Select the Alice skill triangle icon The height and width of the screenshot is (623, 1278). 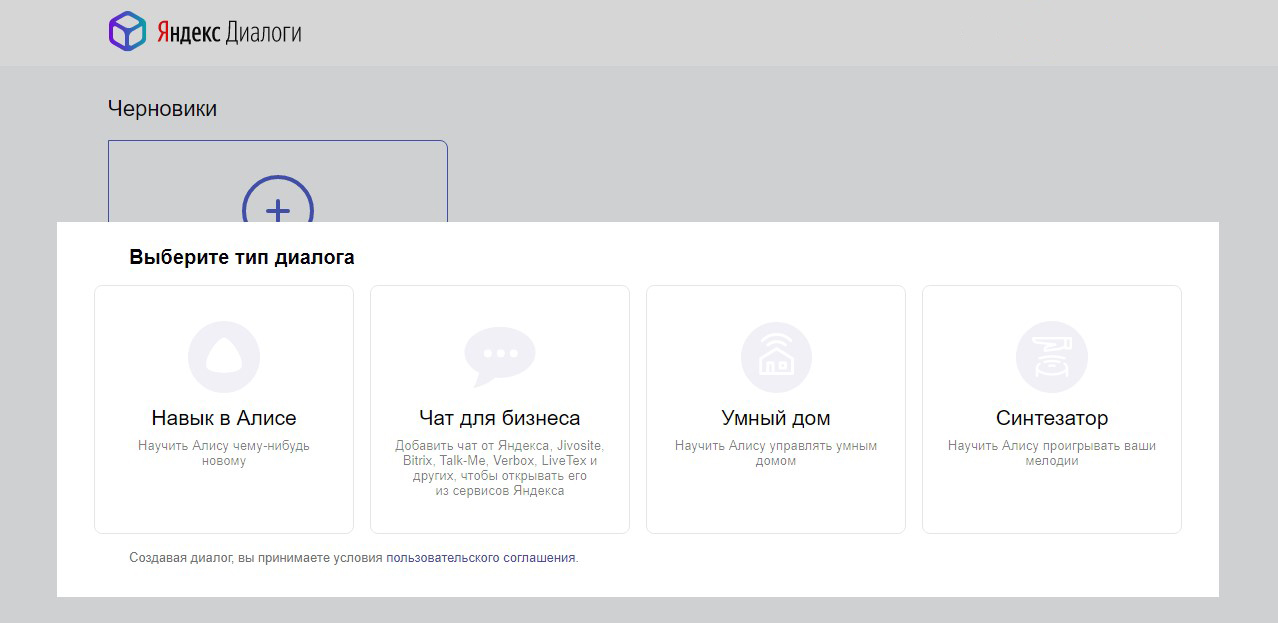(224, 357)
